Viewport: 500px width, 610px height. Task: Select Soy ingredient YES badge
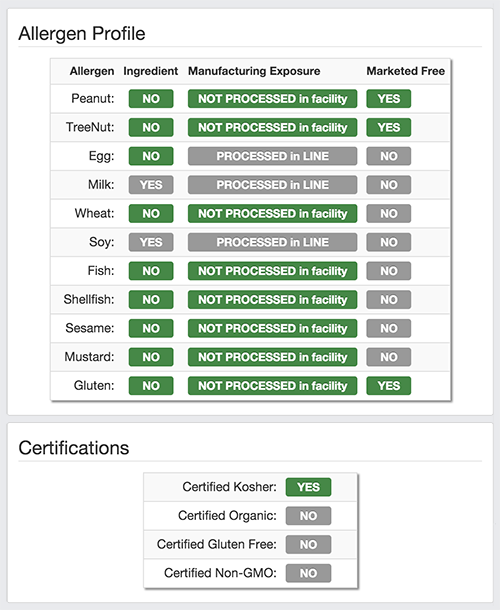(151, 242)
